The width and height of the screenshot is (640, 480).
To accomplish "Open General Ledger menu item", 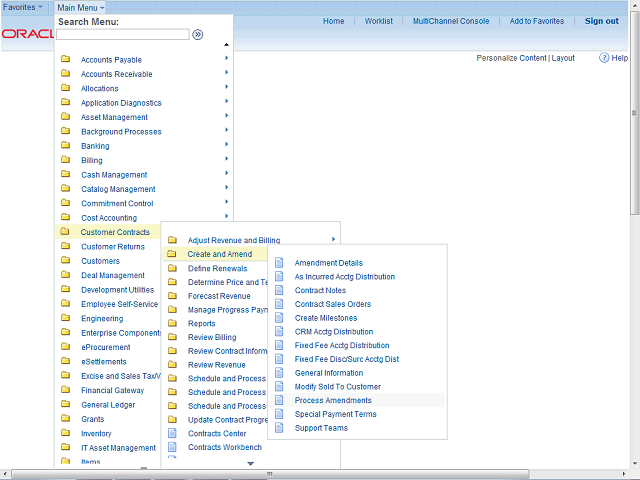I will tap(107, 405).
